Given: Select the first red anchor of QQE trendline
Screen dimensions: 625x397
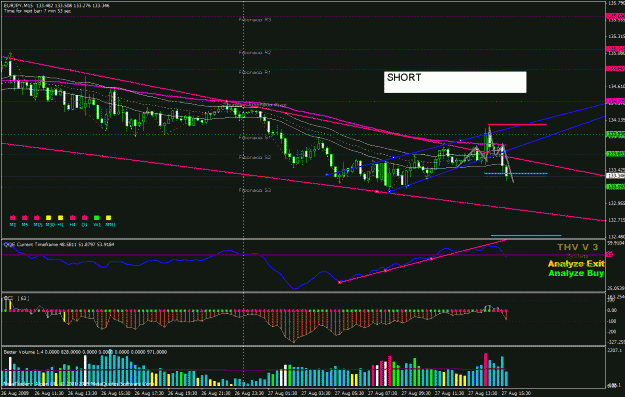Looking at the screenshot, I should (x=340, y=282).
